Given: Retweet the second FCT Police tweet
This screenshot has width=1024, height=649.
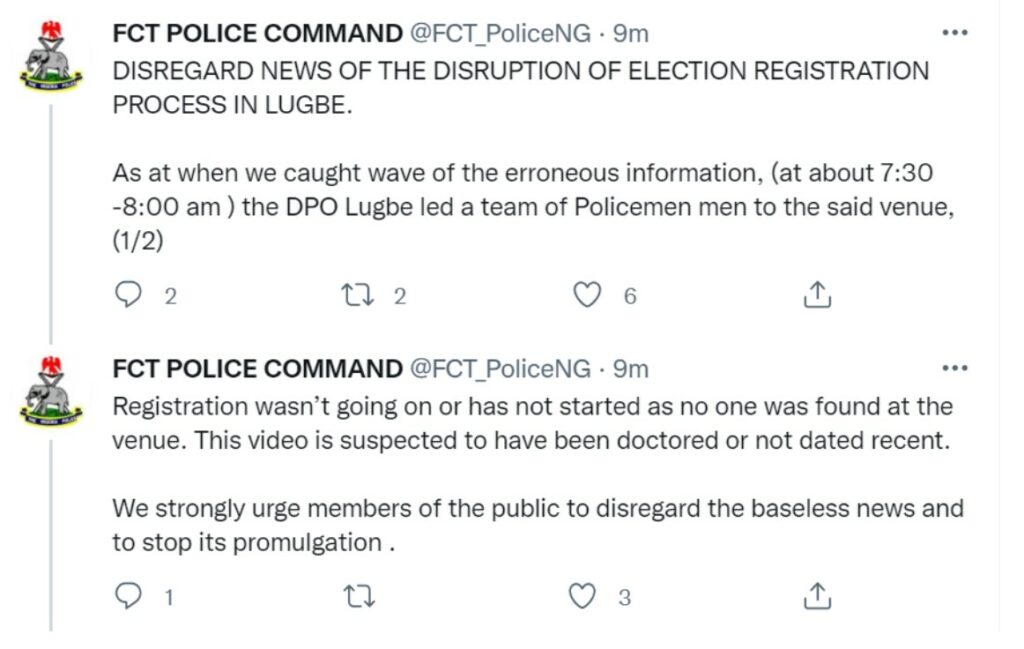Looking at the screenshot, I should 359,596.
